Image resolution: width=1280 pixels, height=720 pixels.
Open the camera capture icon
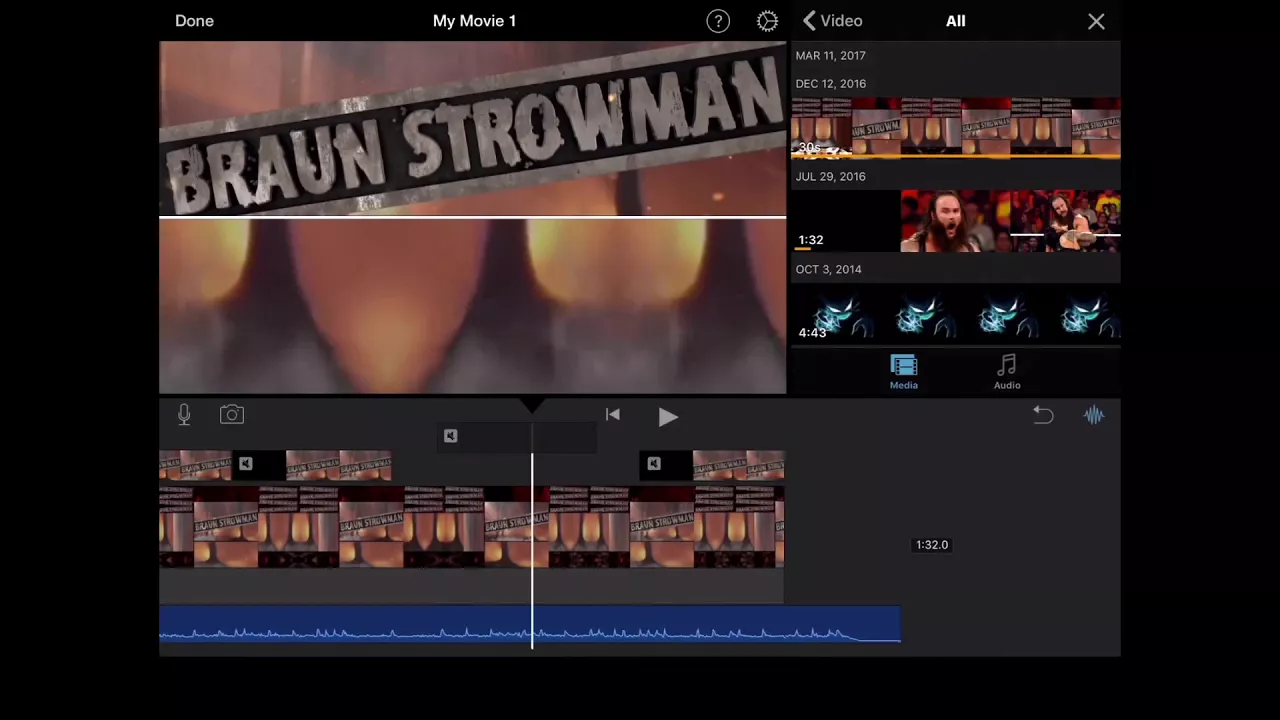pos(232,415)
